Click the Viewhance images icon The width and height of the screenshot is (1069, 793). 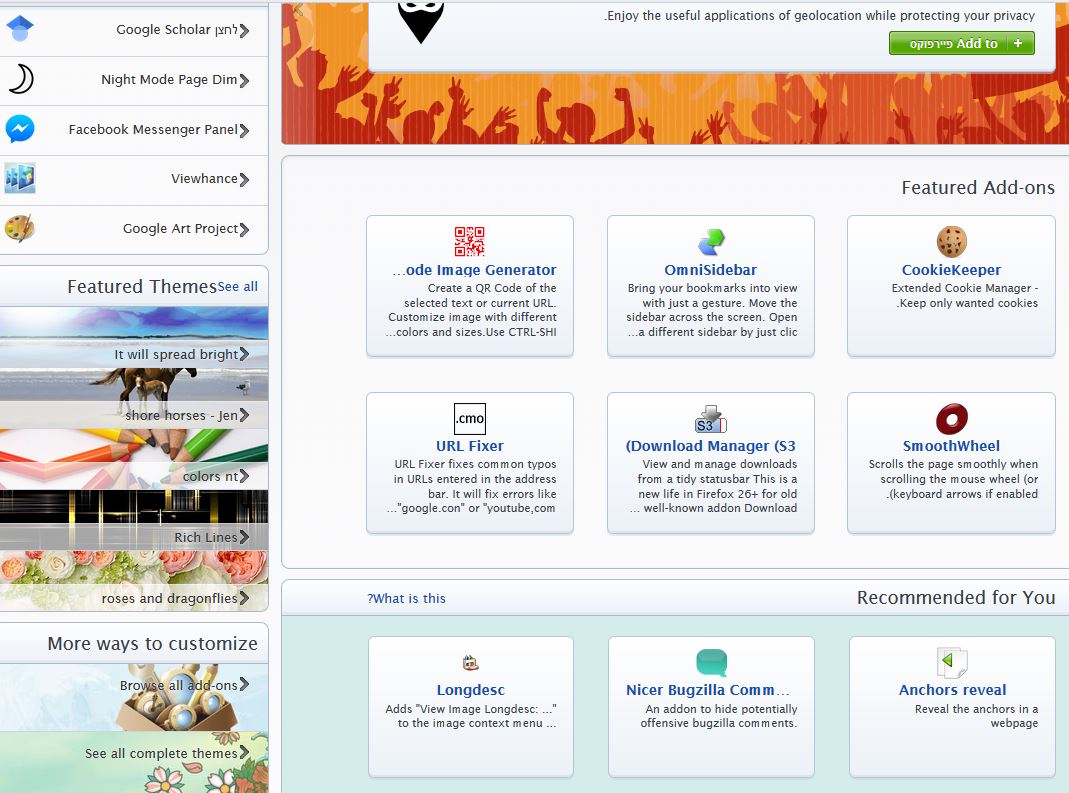[20, 178]
